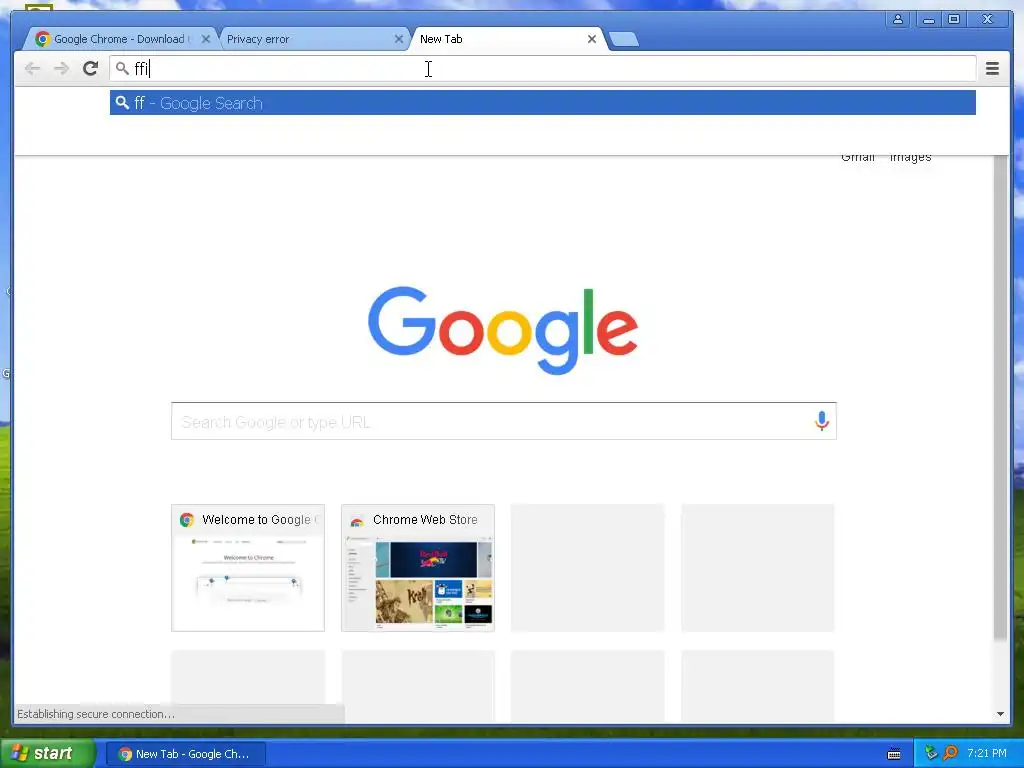The width and height of the screenshot is (1024, 768).
Task: Click the back navigation arrow
Action: pos(32,69)
